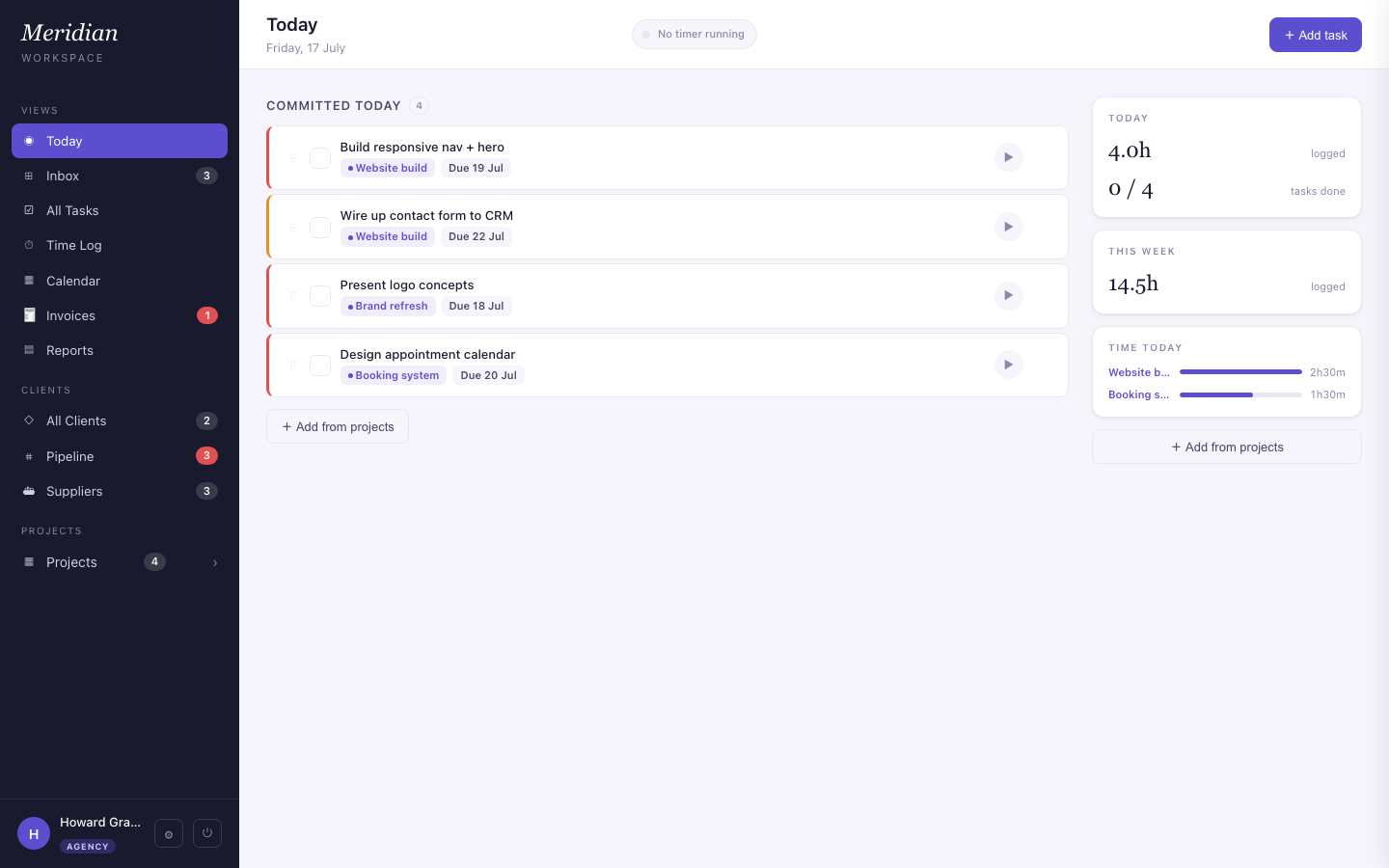Click the Add task button
1389x868 pixels.
tap(1316, 35)
